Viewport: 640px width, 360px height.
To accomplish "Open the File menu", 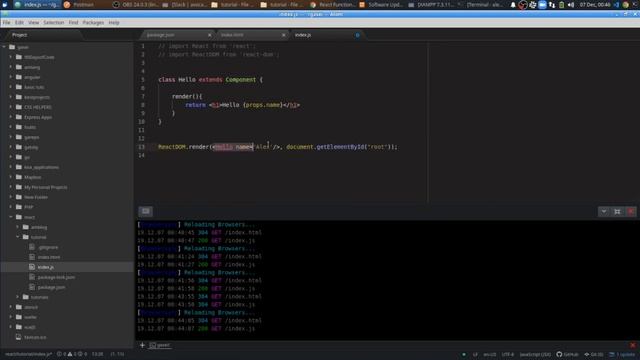I will (x=6, y=22).
